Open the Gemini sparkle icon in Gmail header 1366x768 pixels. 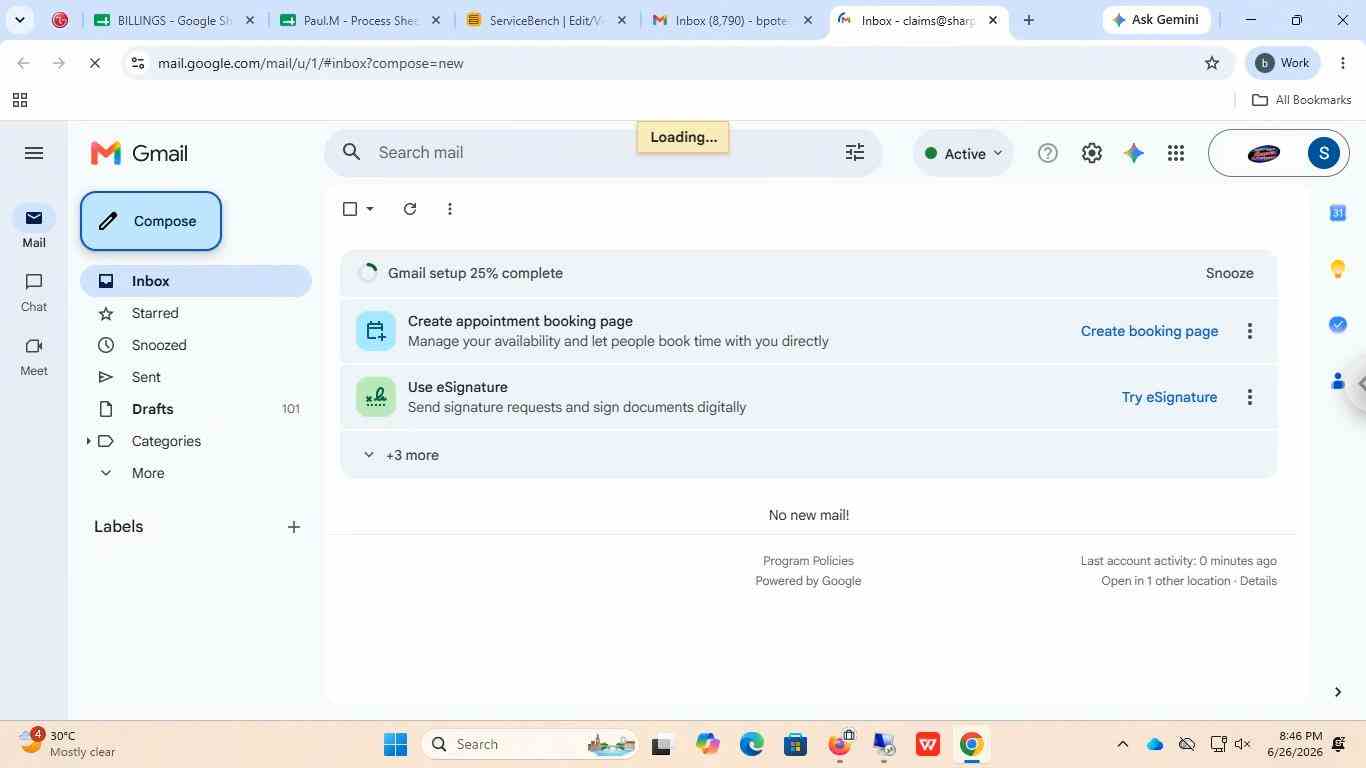(x=1133, y=153)
